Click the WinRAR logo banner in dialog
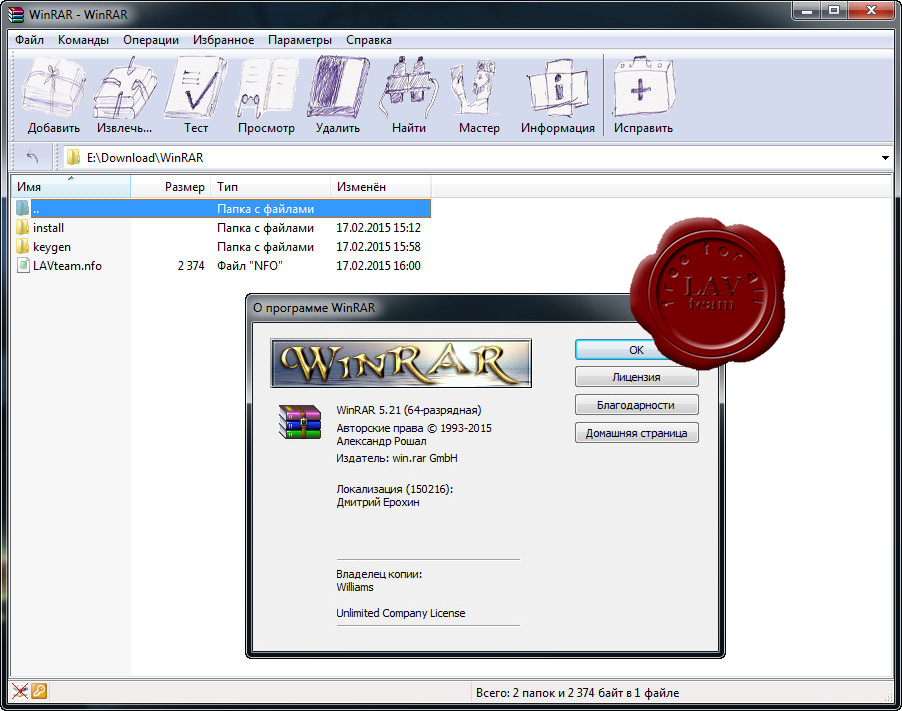This screenshot has width=902, height=711. point(401,363)
